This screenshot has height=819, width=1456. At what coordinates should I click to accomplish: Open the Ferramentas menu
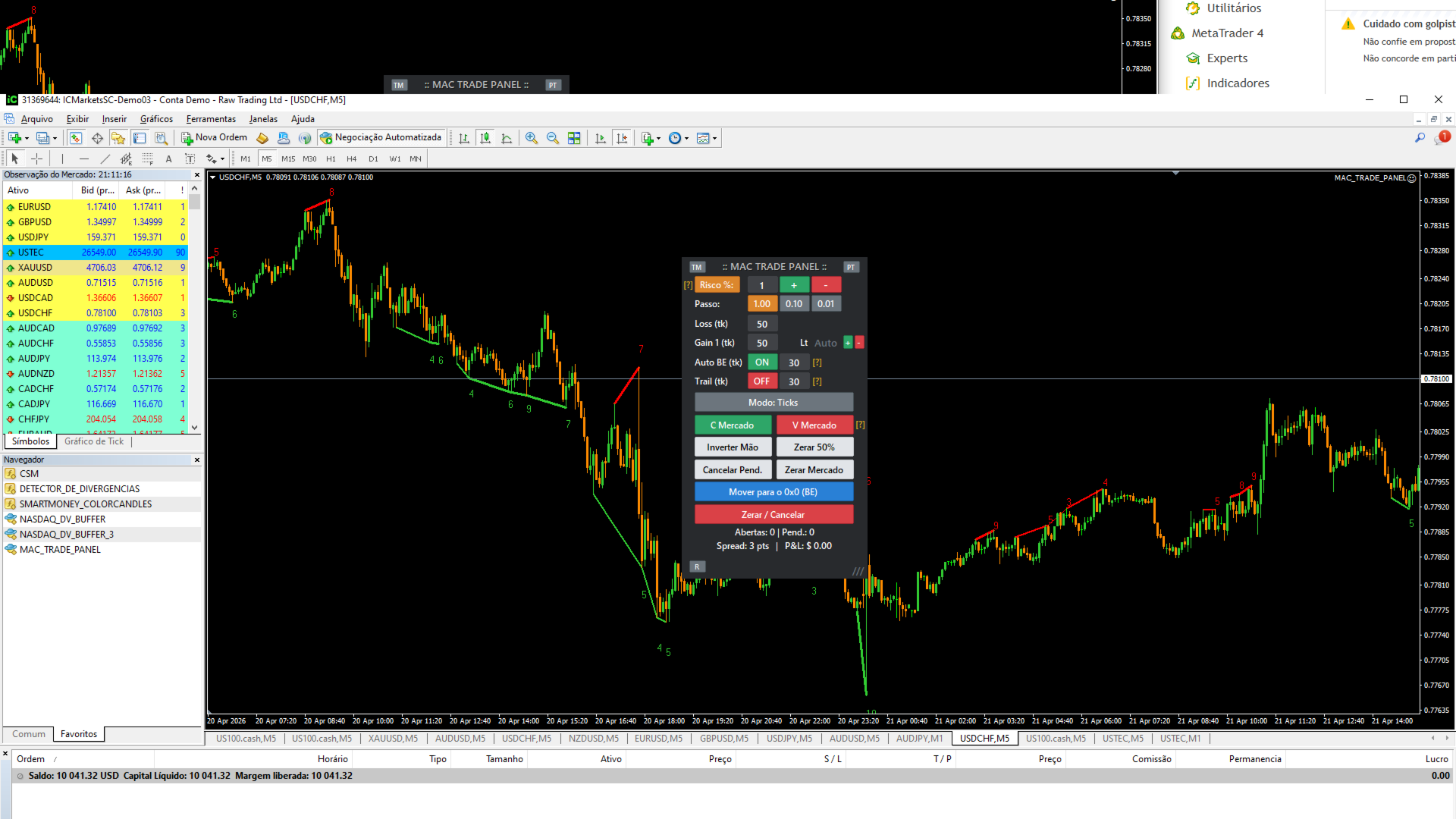pyautogui.click(x=211, y=119)
